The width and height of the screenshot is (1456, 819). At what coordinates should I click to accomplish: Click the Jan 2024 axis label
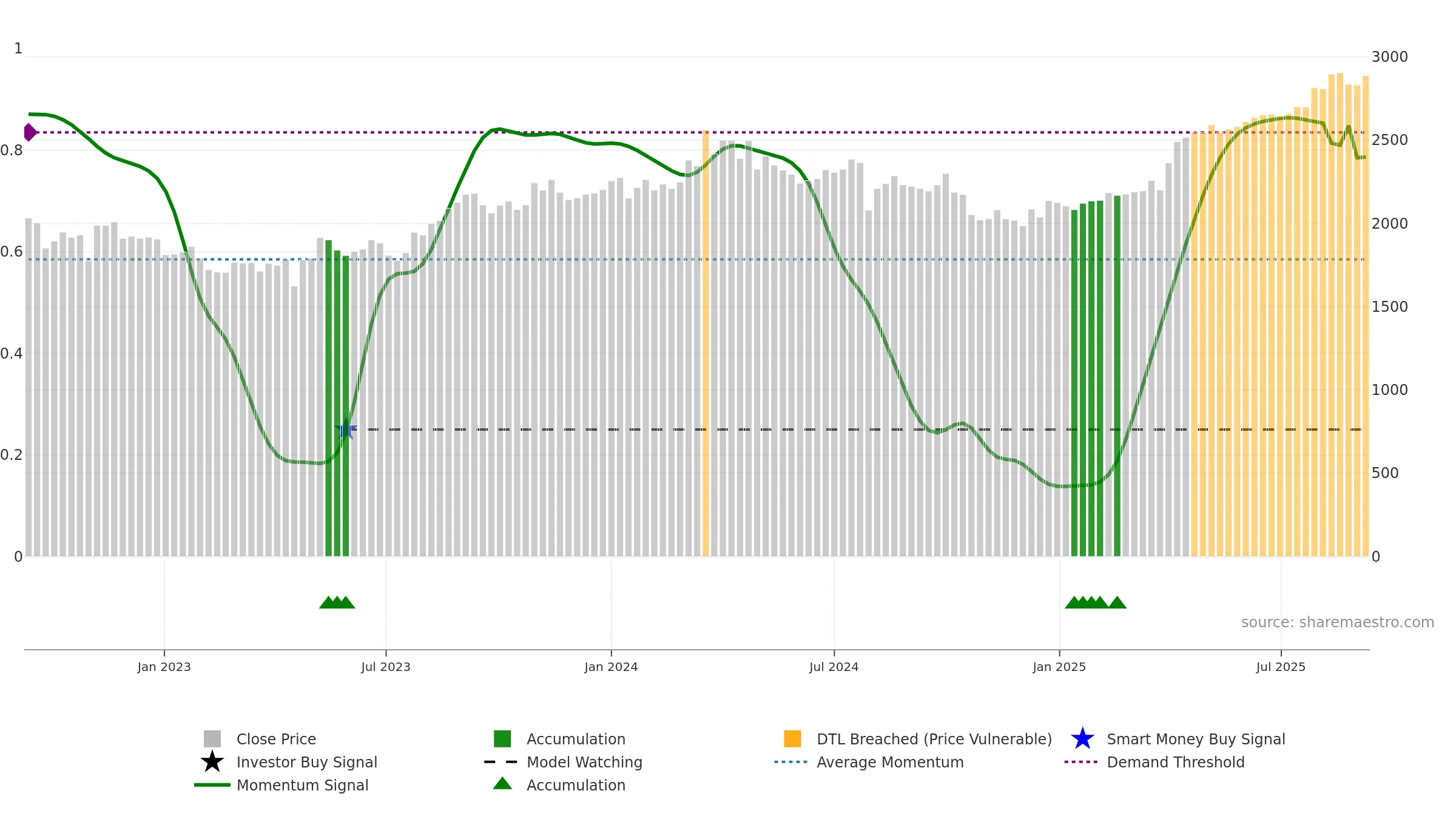pos(611,667)
